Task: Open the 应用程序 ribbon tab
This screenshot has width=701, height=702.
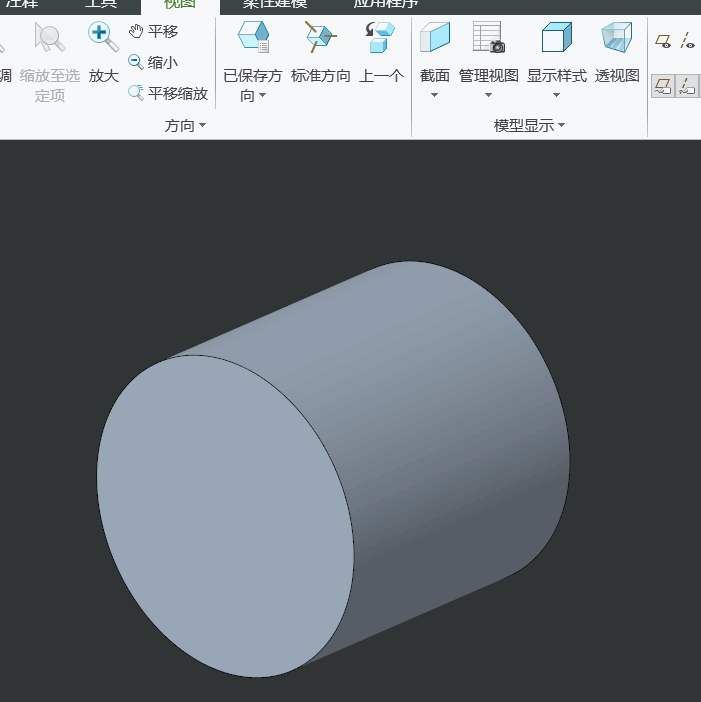Action: [386, 4]
